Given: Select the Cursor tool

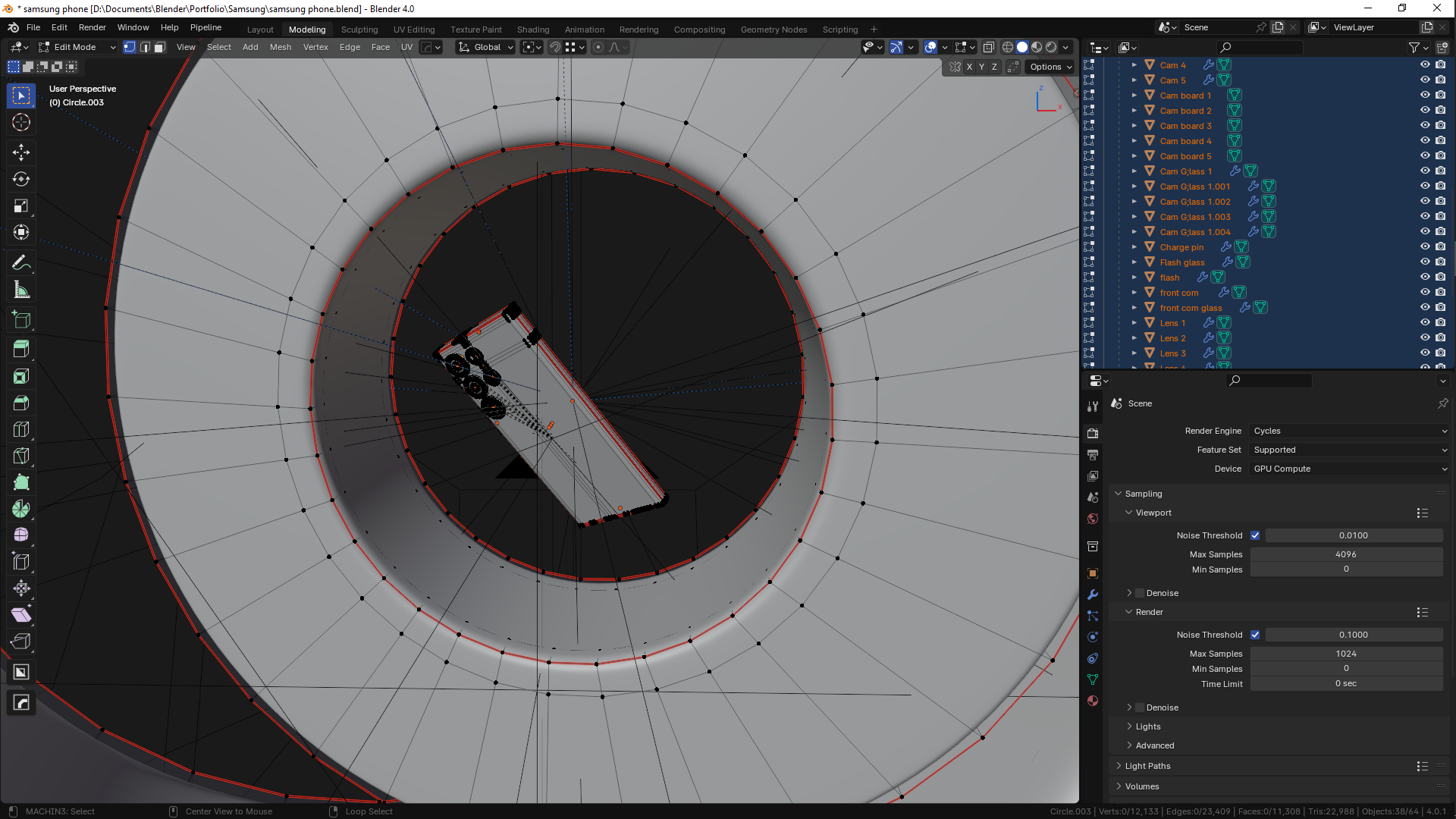Looking at the screenshot, I should (21, 122).
